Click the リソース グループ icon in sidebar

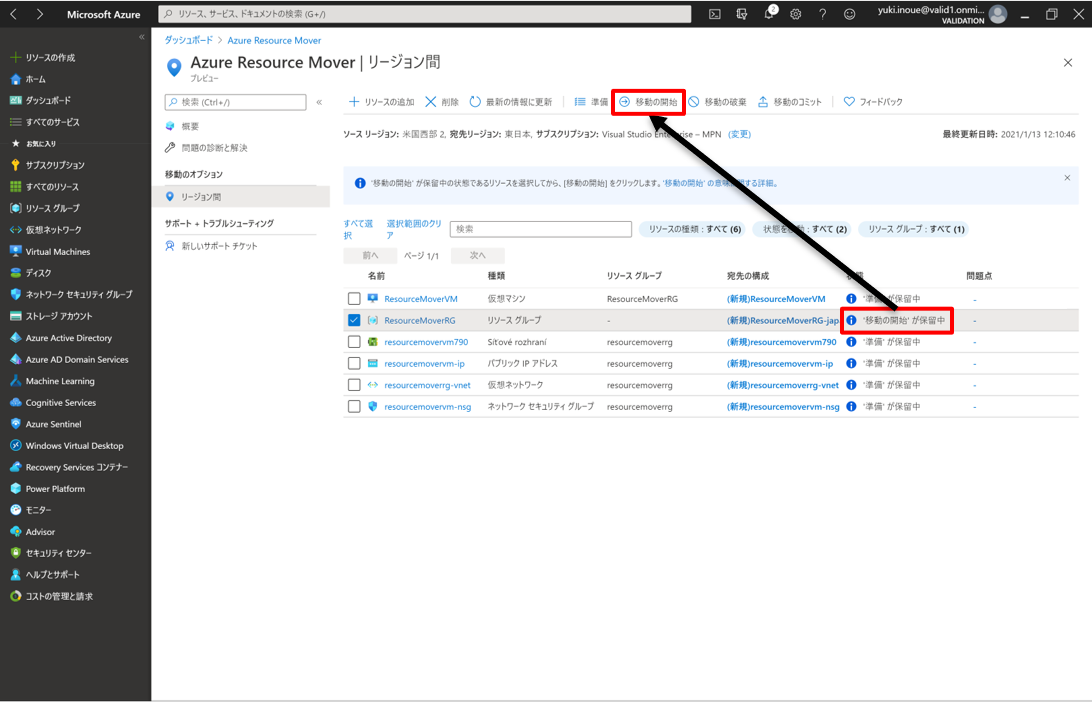pyautogui.click(x=15, y=208)
